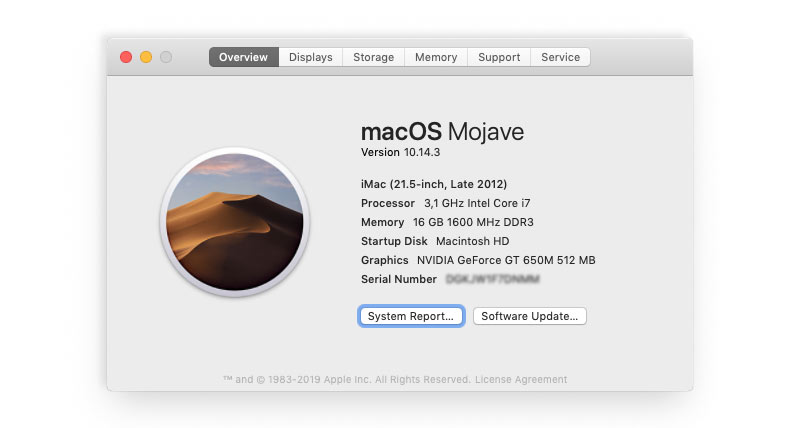This screenshot has height=428, width=800.
Task: Open the Storage tab
Action: pyautogui.click(x=373, y=57)
